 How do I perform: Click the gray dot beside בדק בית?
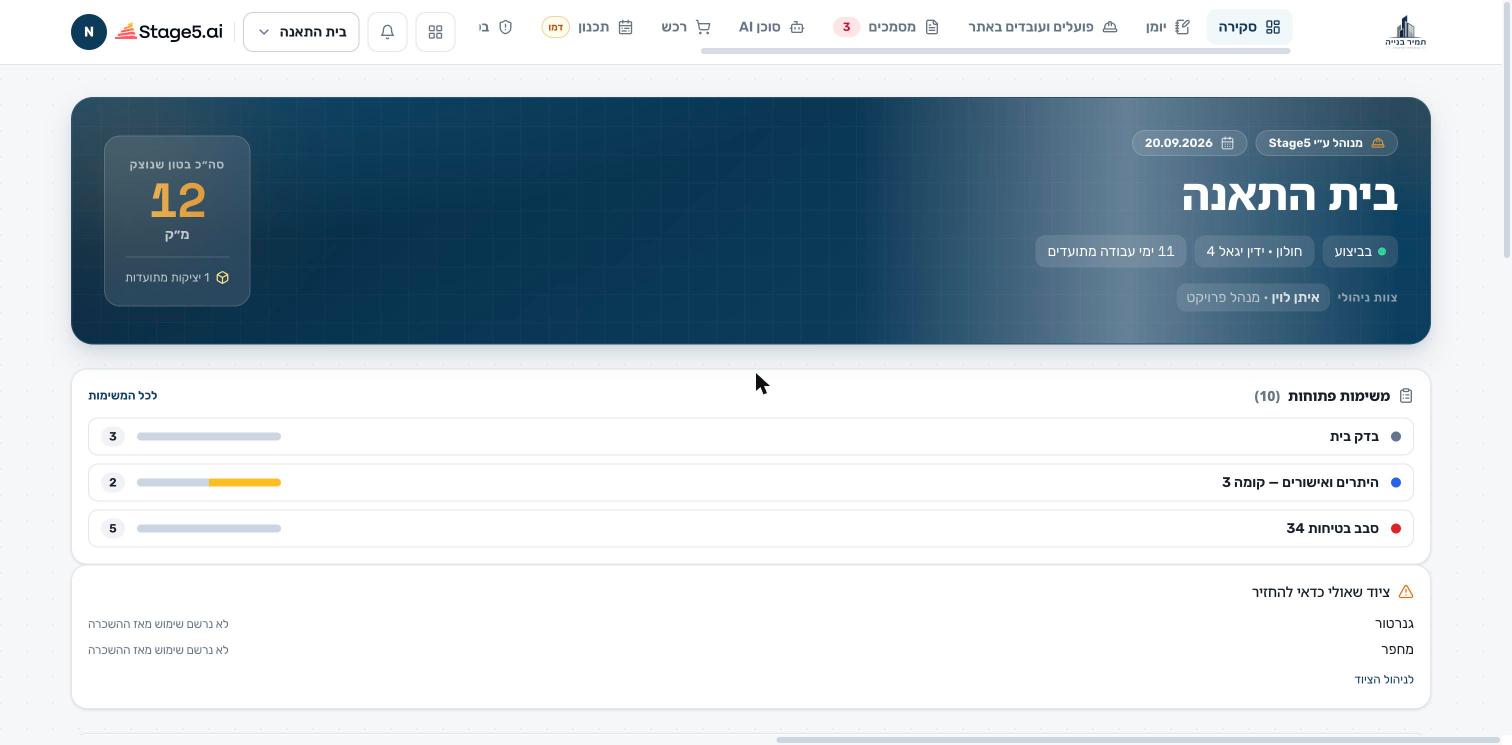(x=1396, y=436)
